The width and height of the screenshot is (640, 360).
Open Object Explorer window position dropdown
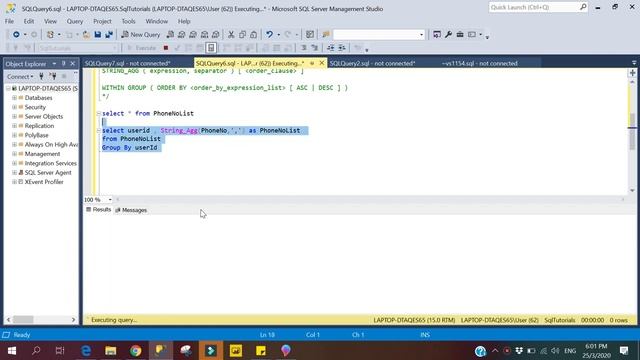54,64
